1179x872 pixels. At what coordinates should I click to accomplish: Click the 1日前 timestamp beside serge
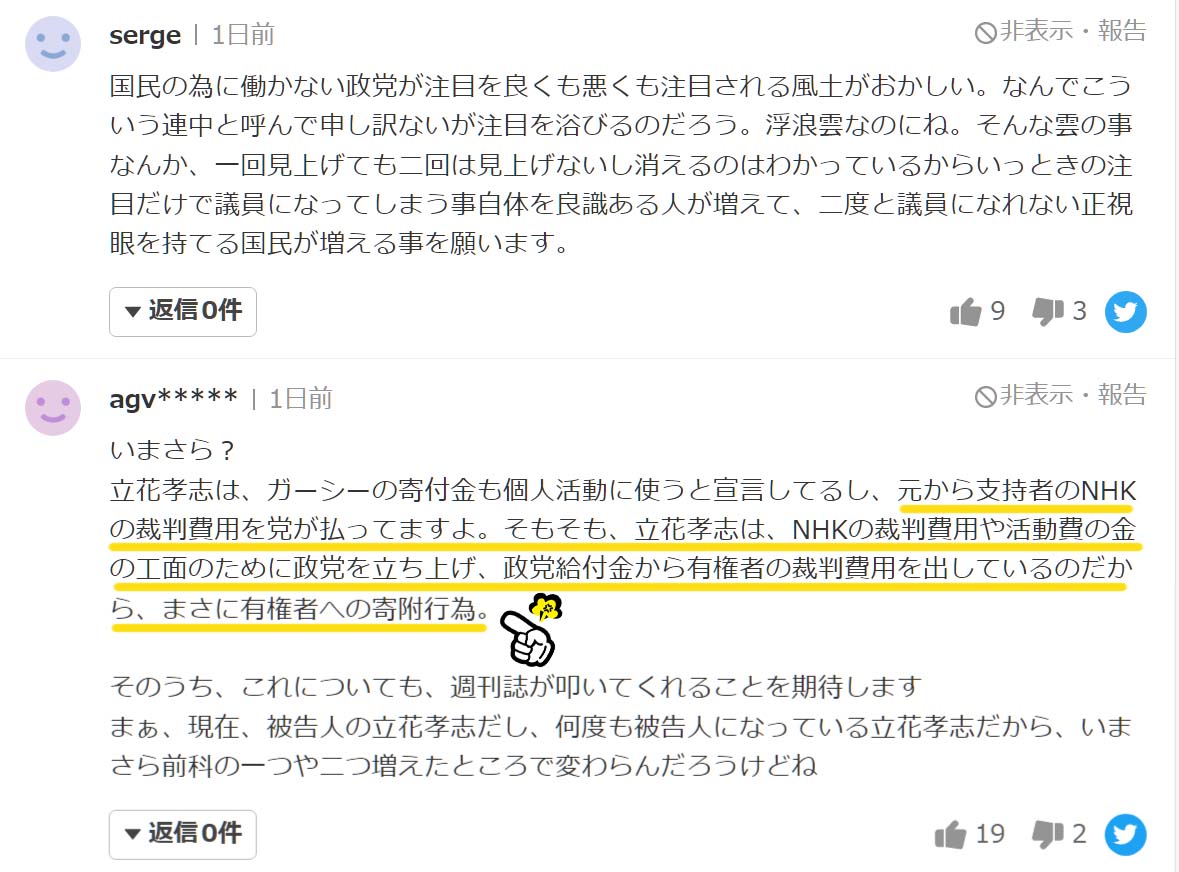tap(243, 35)
